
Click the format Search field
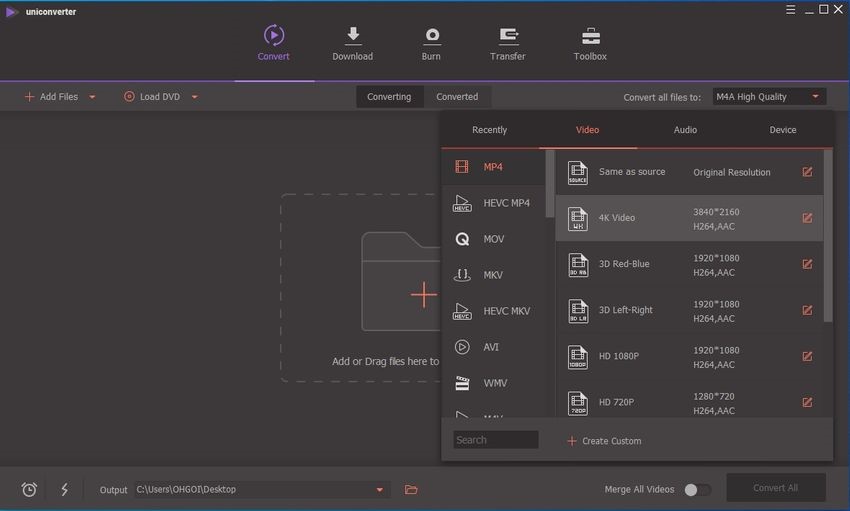point(496,440)
